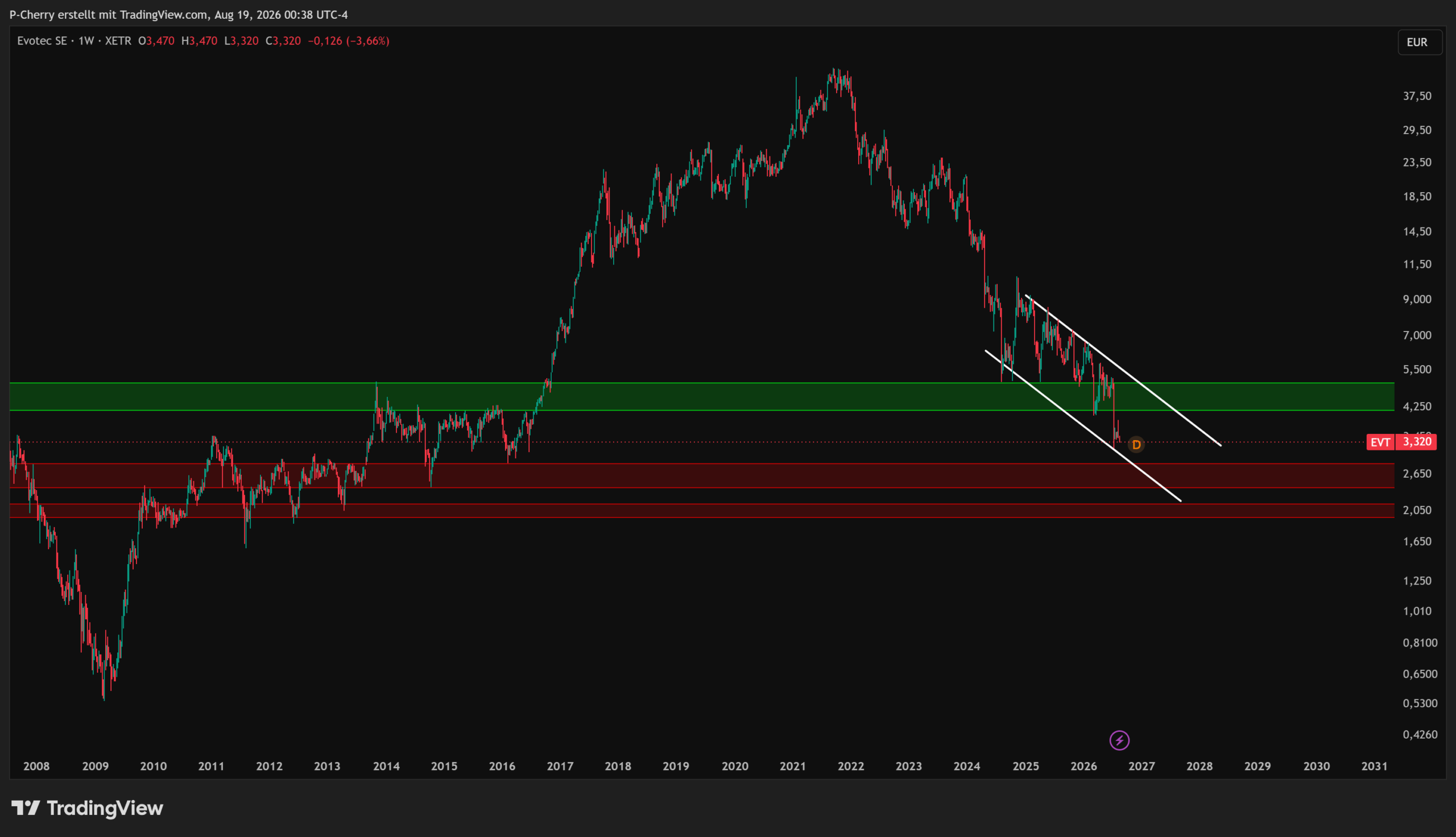Click the 2030 label on time axis
This screenshot has width=1456, height=837.
(1317, 766)
